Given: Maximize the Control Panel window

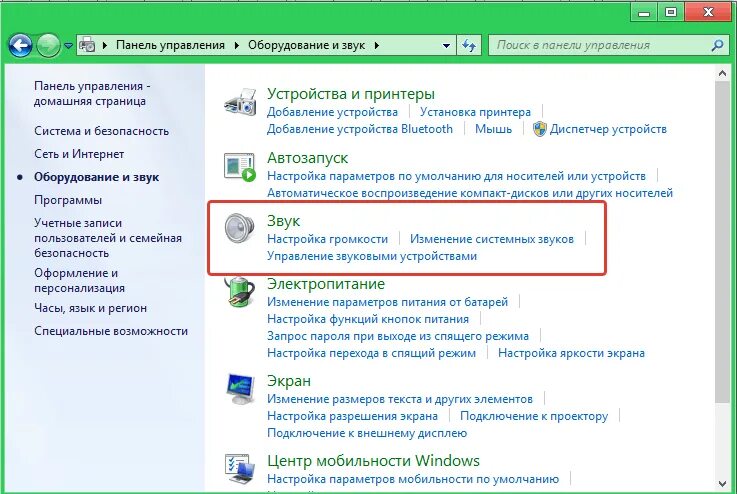Looking at the screenshot, I should point(671,12).
